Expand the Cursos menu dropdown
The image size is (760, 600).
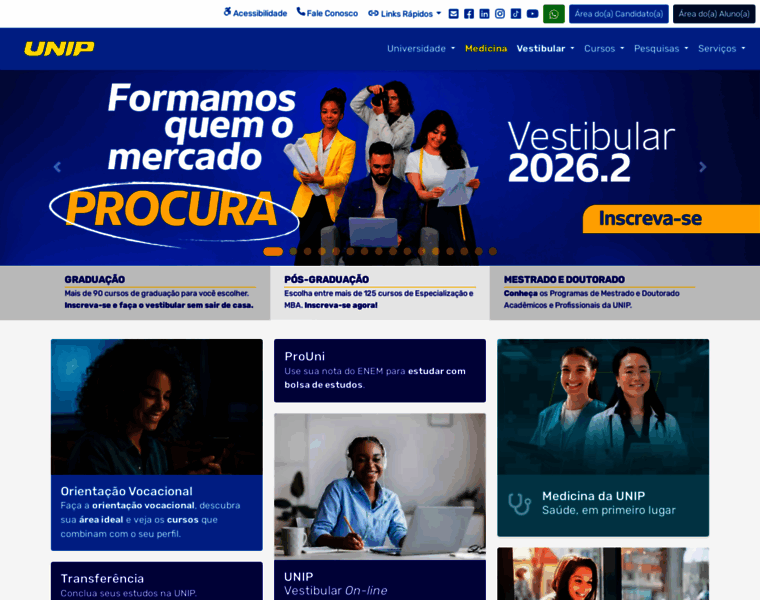point(604,48)
